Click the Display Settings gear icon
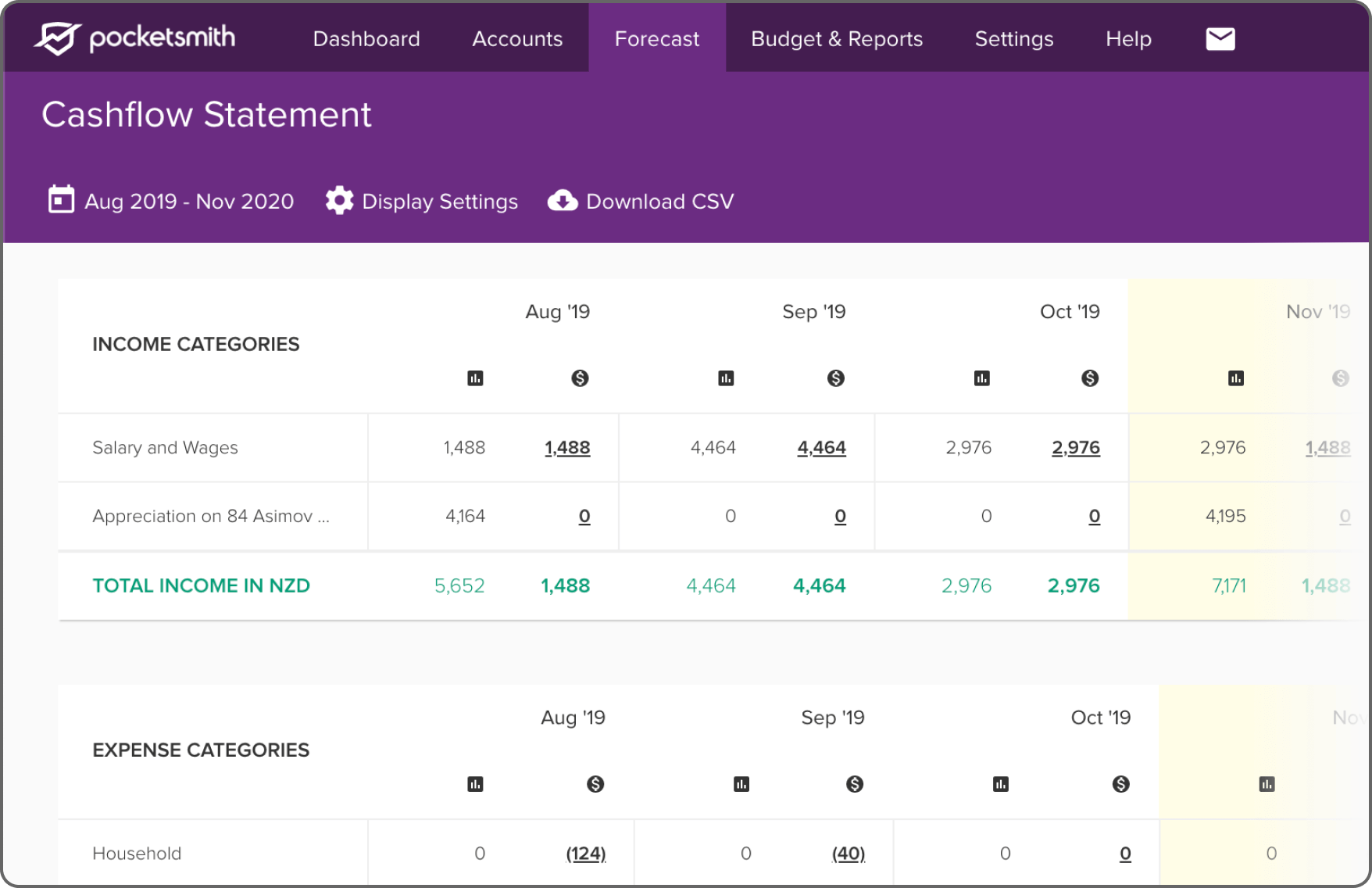The image size is (1372, 888). pos(339,201)
